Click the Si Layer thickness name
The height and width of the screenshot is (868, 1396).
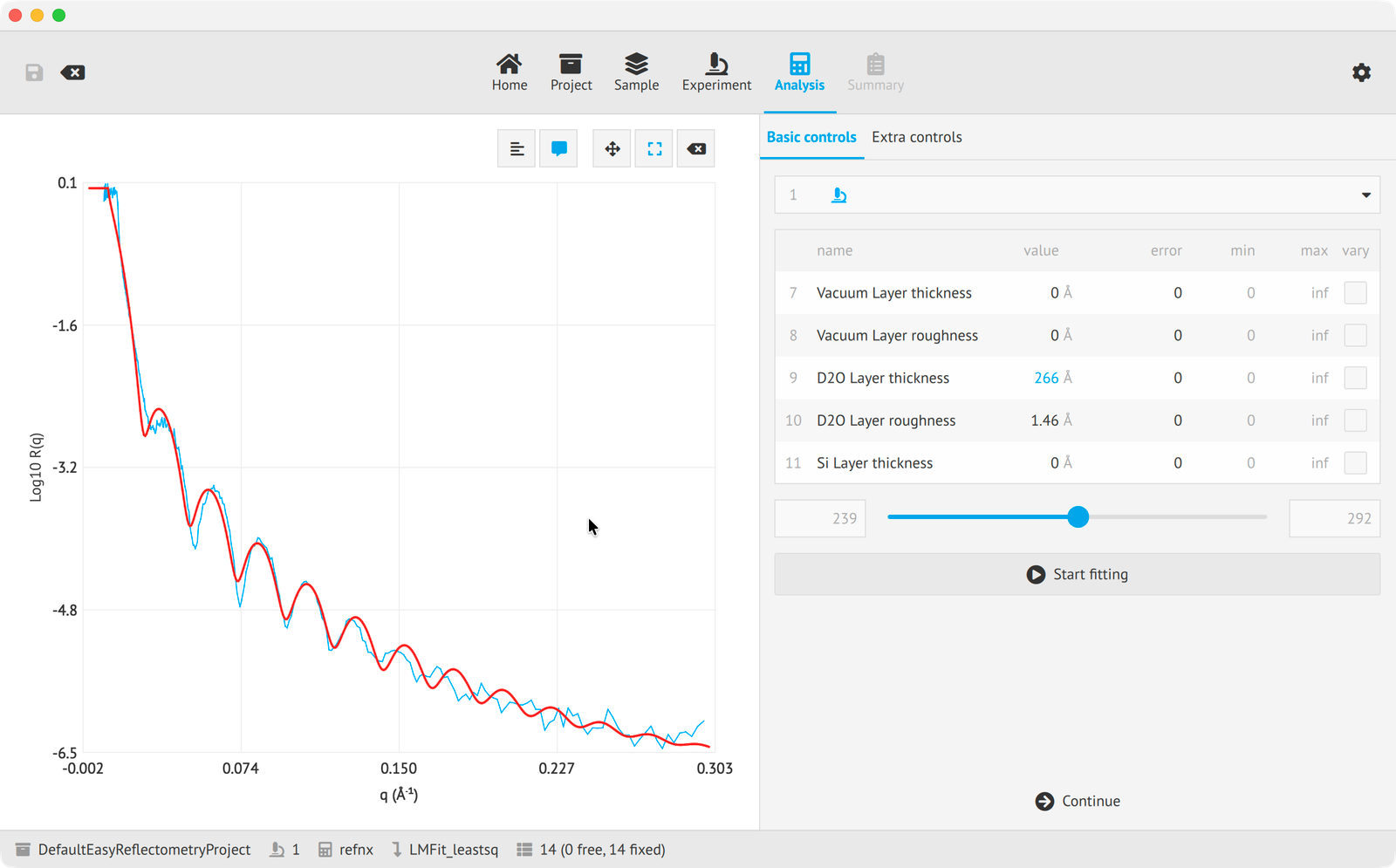point(874,463)
